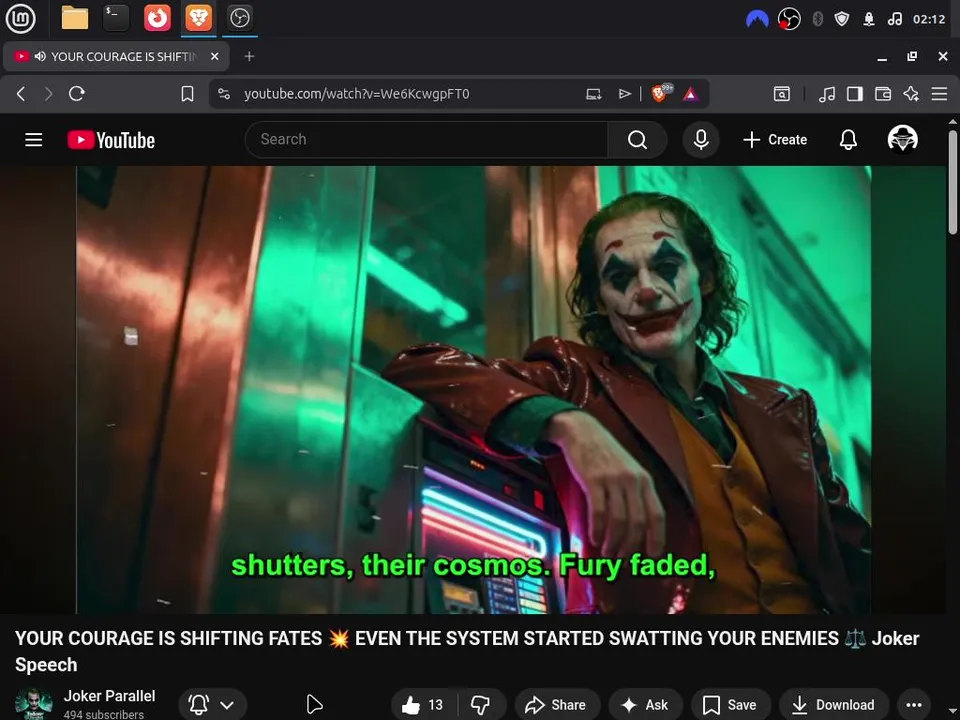
Task: Open the Bluetooth tray icon
Action: [817, 19]
